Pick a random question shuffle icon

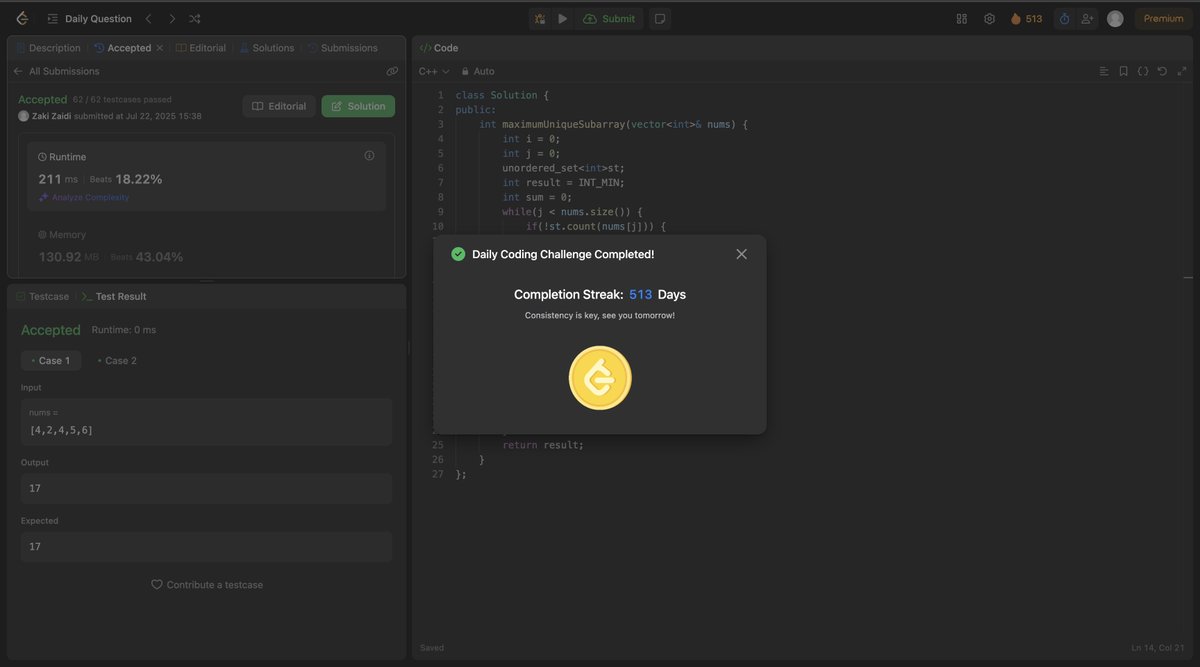point(195,18)
